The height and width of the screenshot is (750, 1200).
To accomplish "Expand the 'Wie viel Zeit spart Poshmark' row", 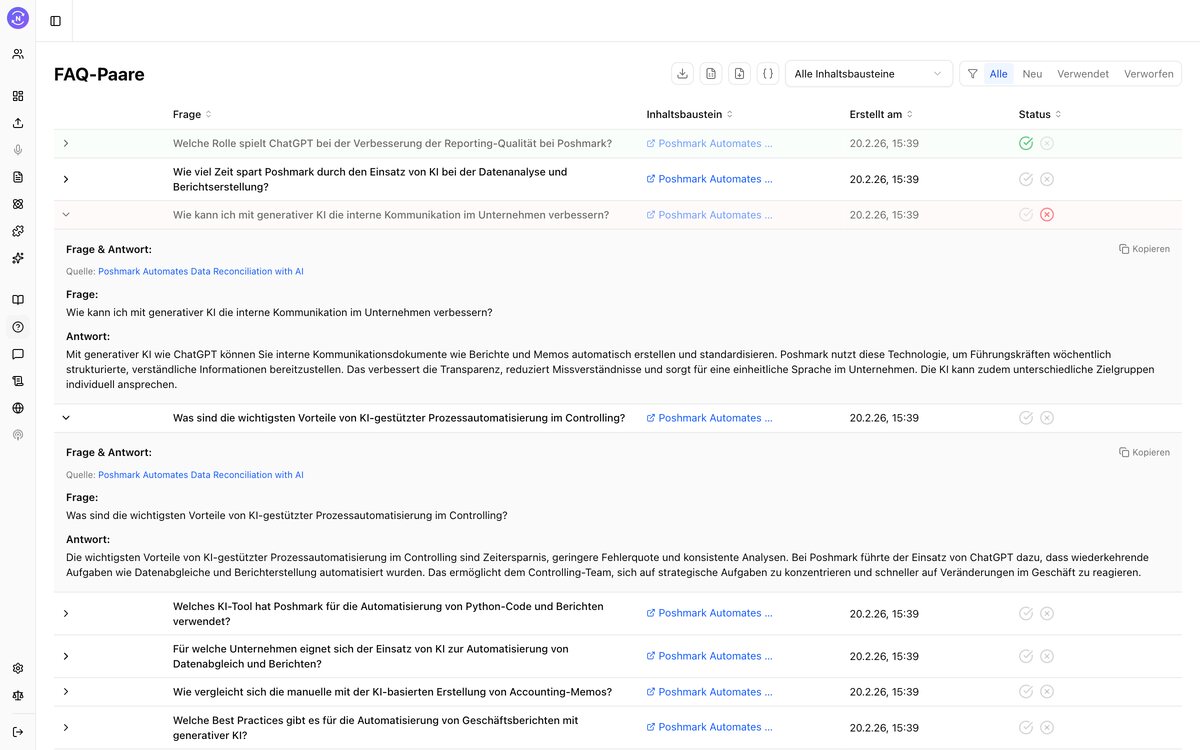I will click(66, 179).
